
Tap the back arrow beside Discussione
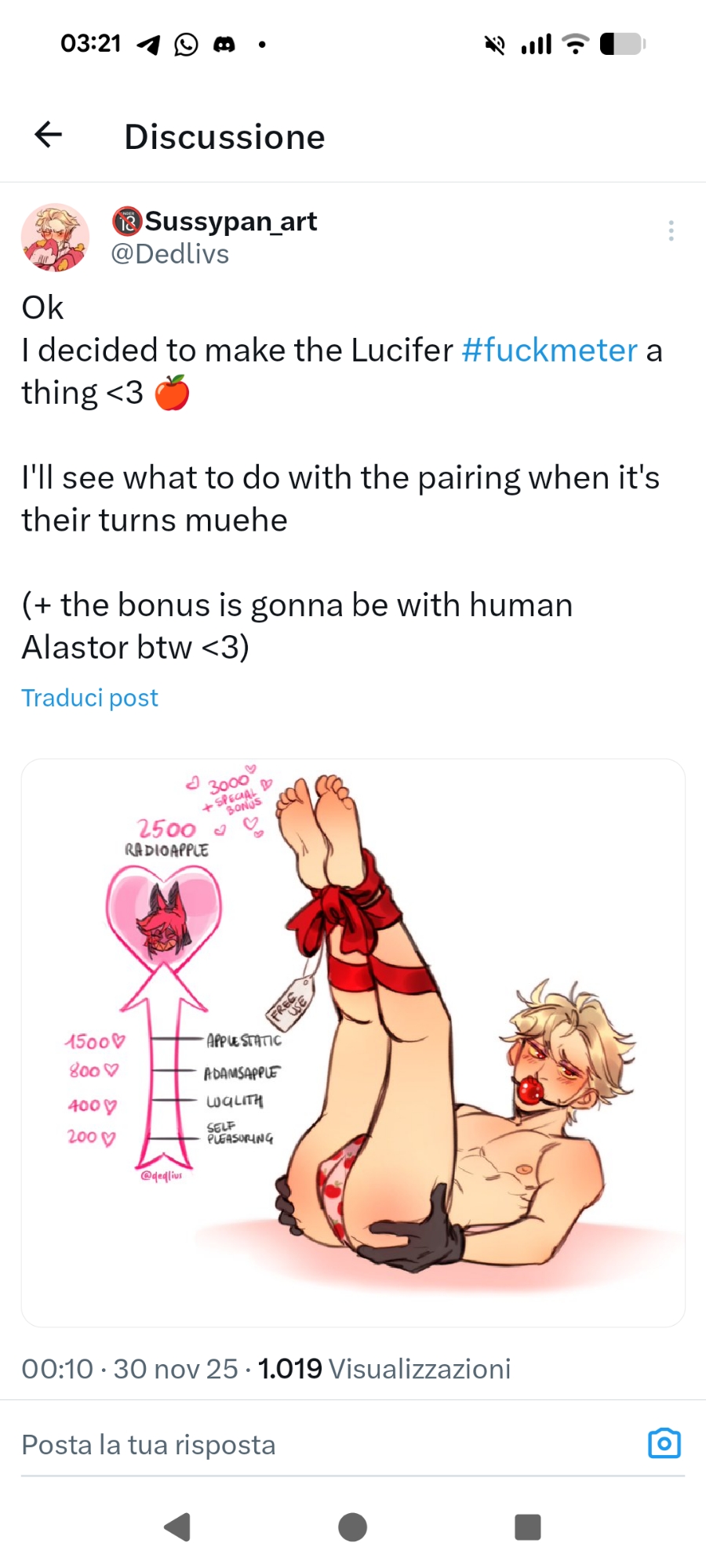49,135
